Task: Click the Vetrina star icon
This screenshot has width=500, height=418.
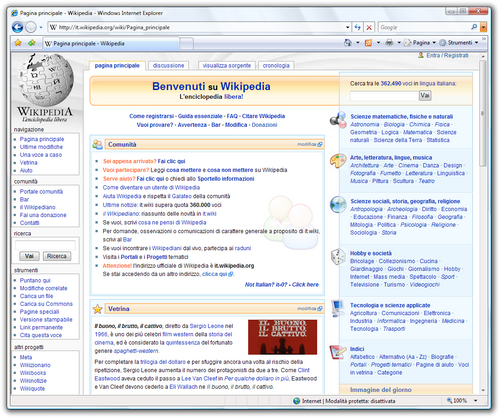Action: pos(97,309)
